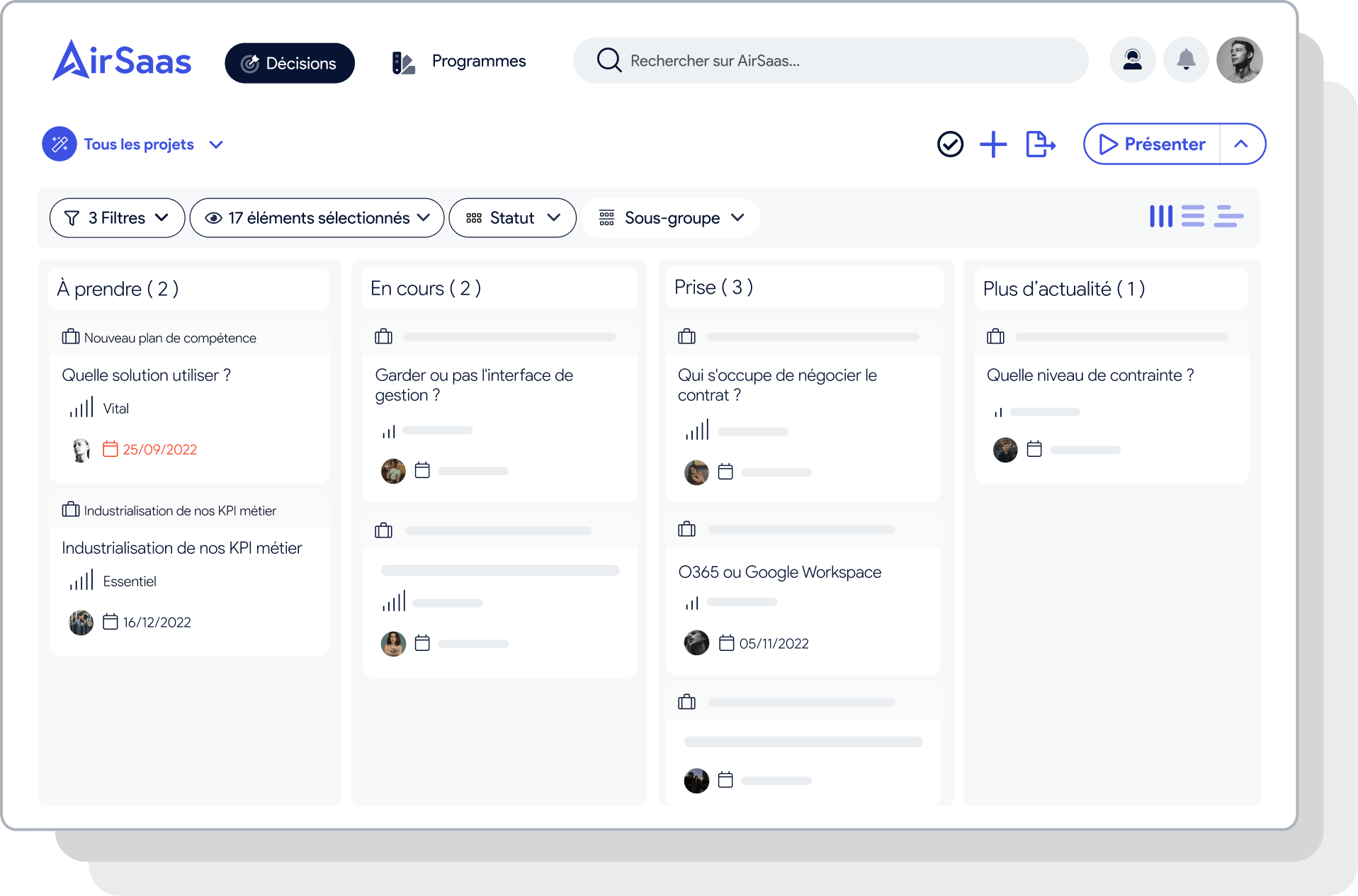Click the export icon next to the plus
The height and width of the screenshot is (896, 1358).
tap(1040, 144)
